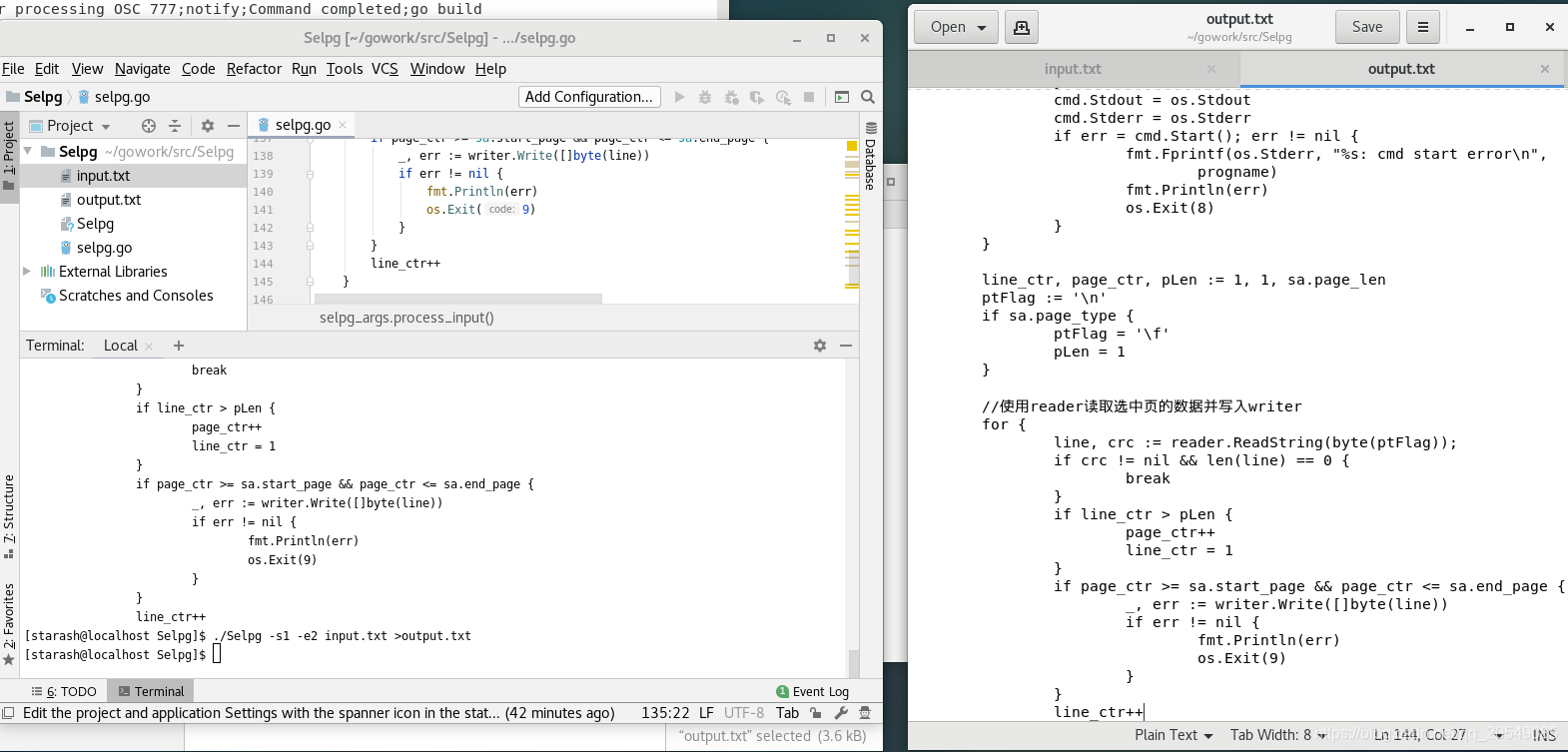
Task: Open Project Structure icon in GoLand toolbar
Action: [842, 97]
